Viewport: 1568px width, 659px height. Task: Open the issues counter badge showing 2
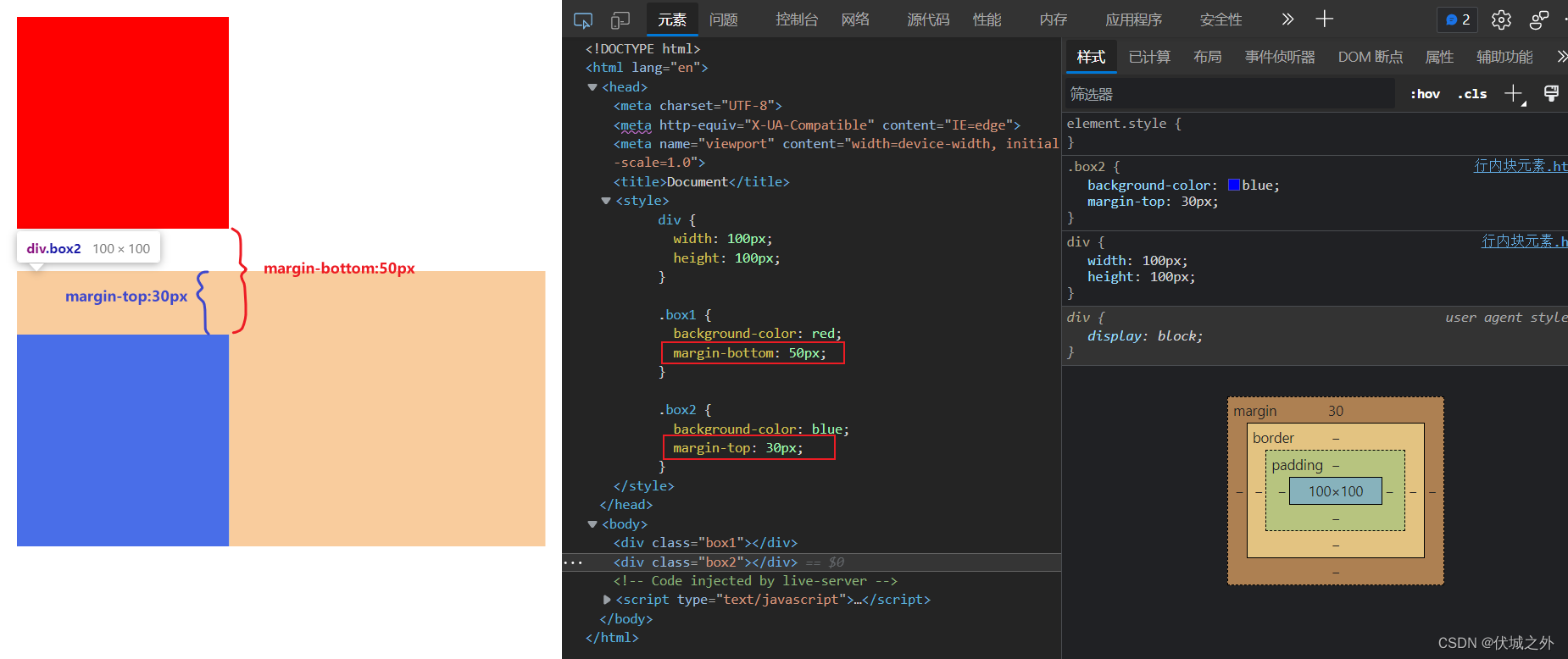(1457, 19)
